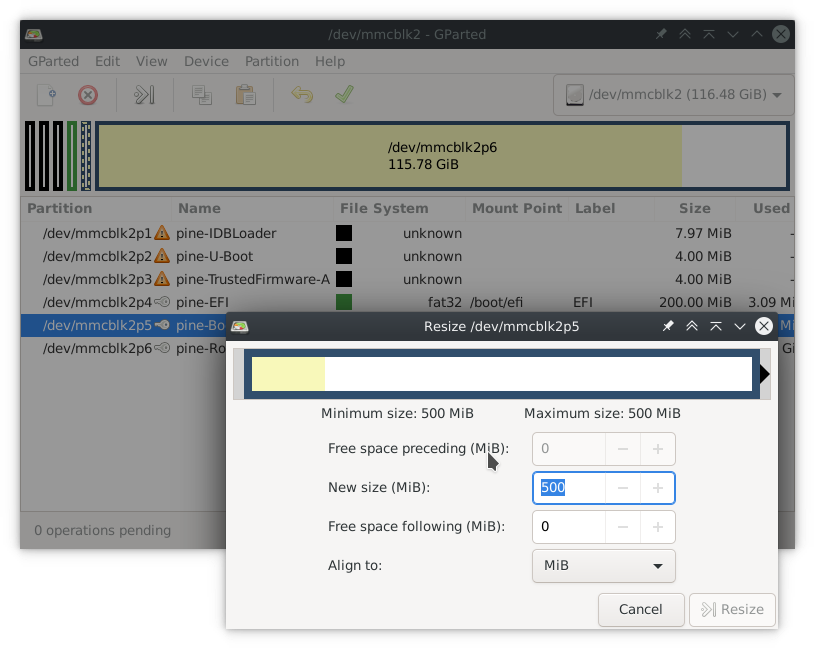This screenshot has height=649, width=815.
Task: Click the new partition toolbar icon
Action: 46,95
